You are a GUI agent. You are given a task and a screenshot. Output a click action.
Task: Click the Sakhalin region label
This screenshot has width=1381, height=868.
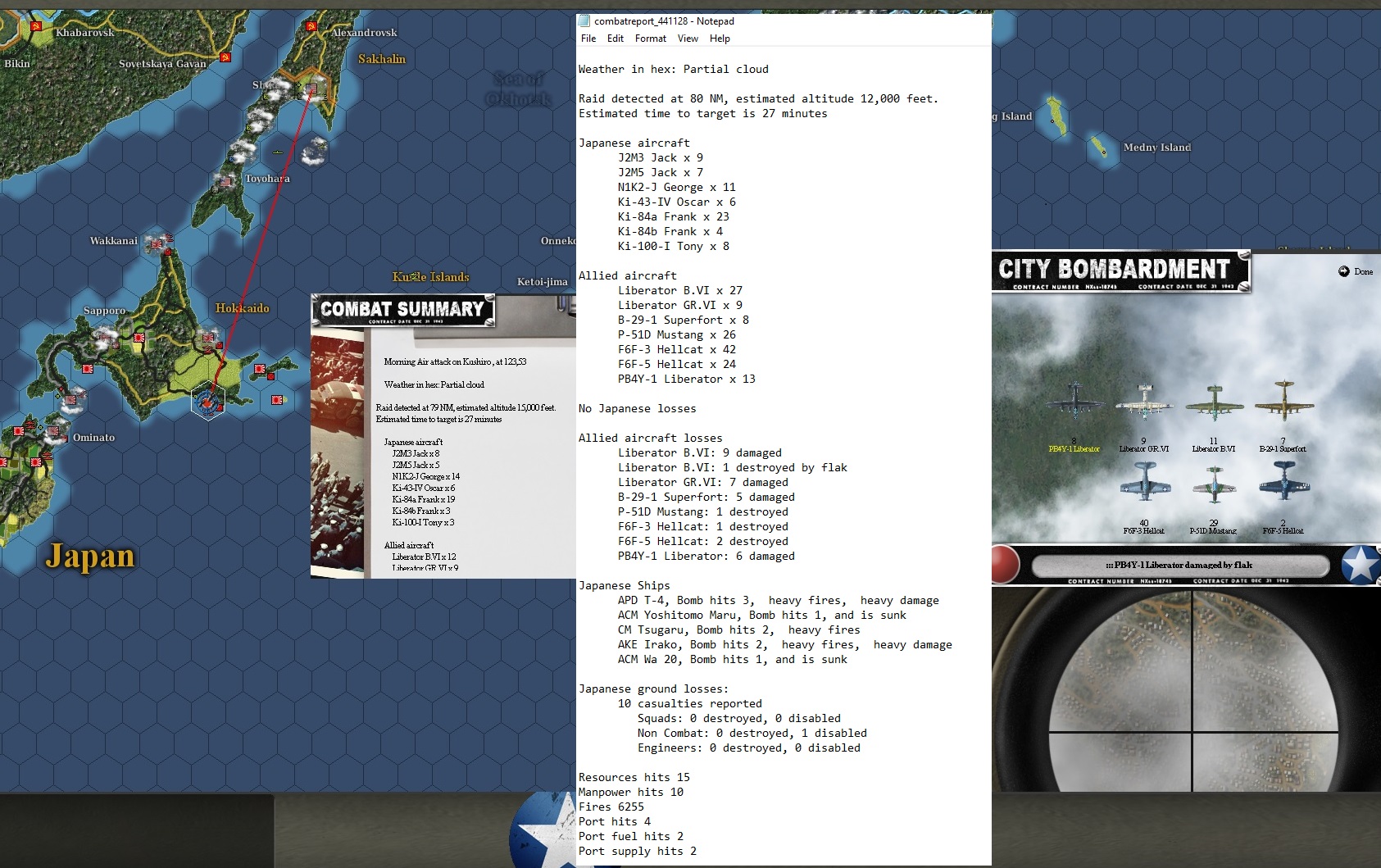(x=382, y=59)
